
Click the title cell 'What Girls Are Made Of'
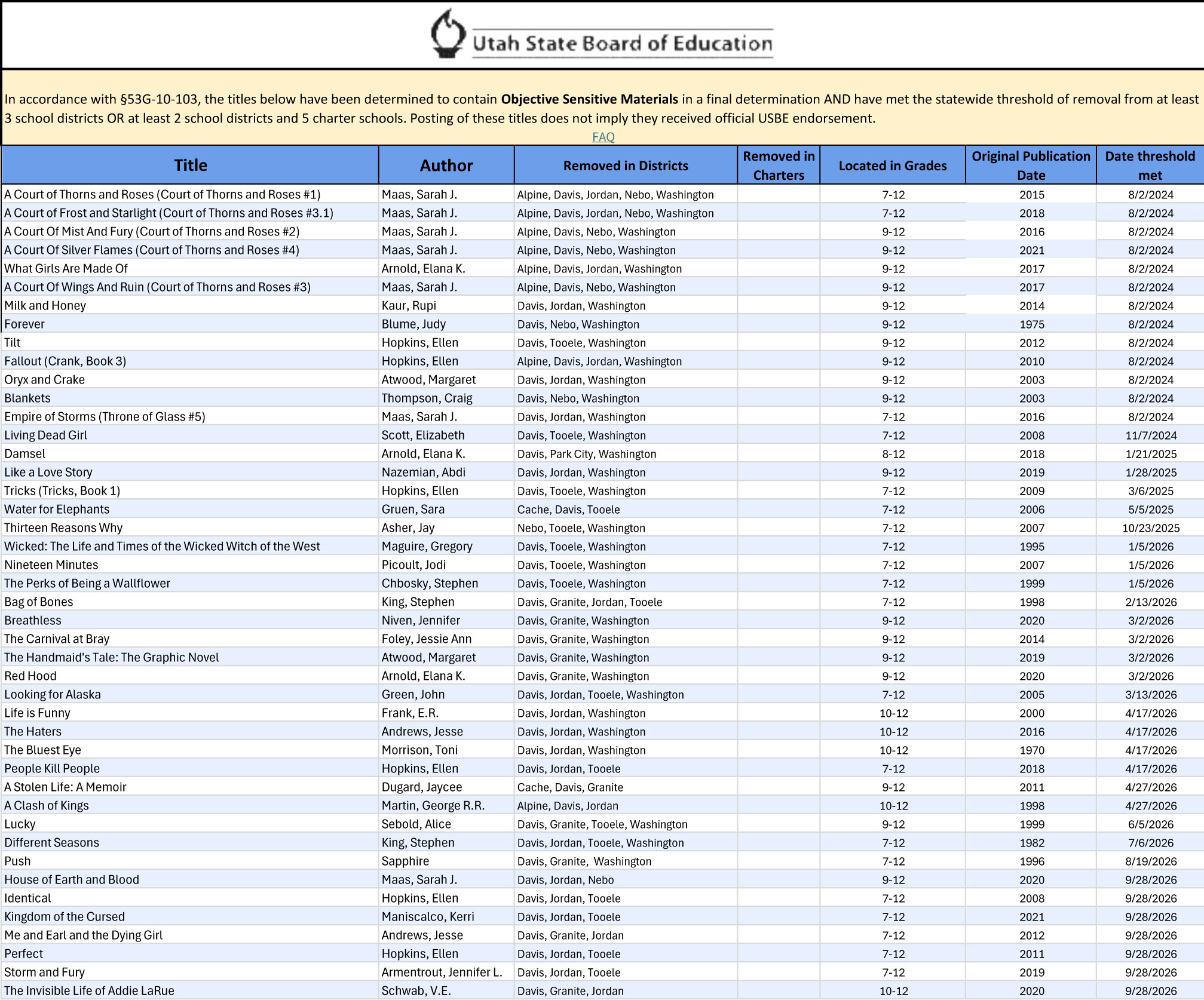pyautogui.click(x=190, y=269)
